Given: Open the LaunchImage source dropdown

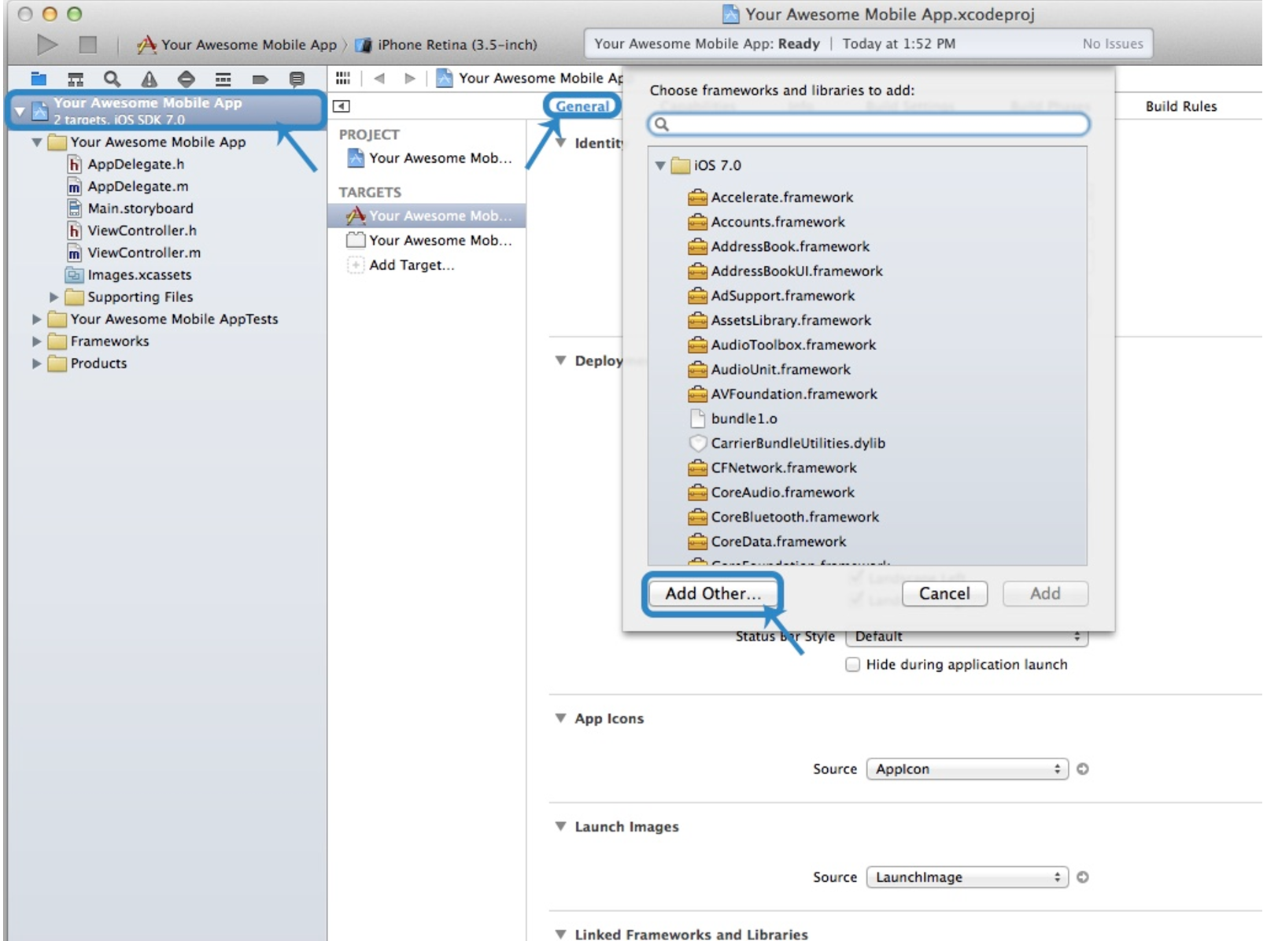Looking at the screenshot, I should [x=967, y=877].
